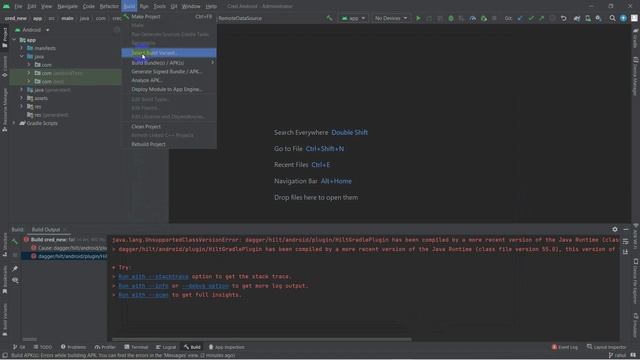Open the app run configuration dropdown
The width and height of the screenshot is (640, 360).
pos(353,18)
